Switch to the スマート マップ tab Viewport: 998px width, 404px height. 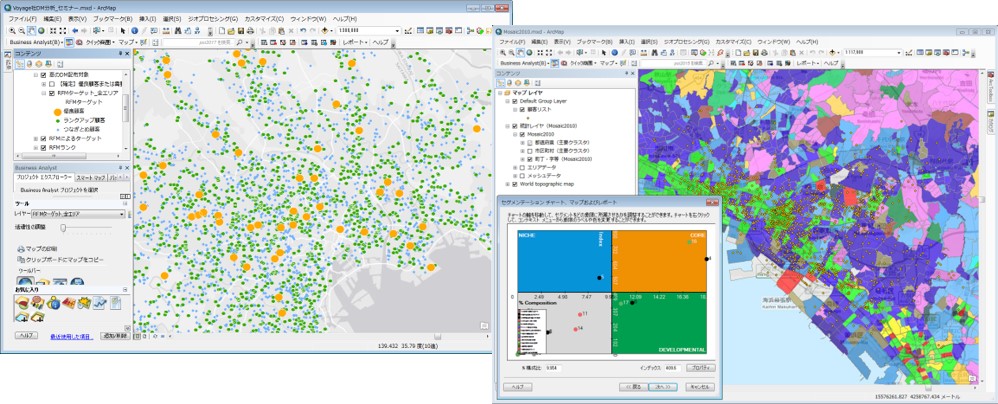point(90,178)
